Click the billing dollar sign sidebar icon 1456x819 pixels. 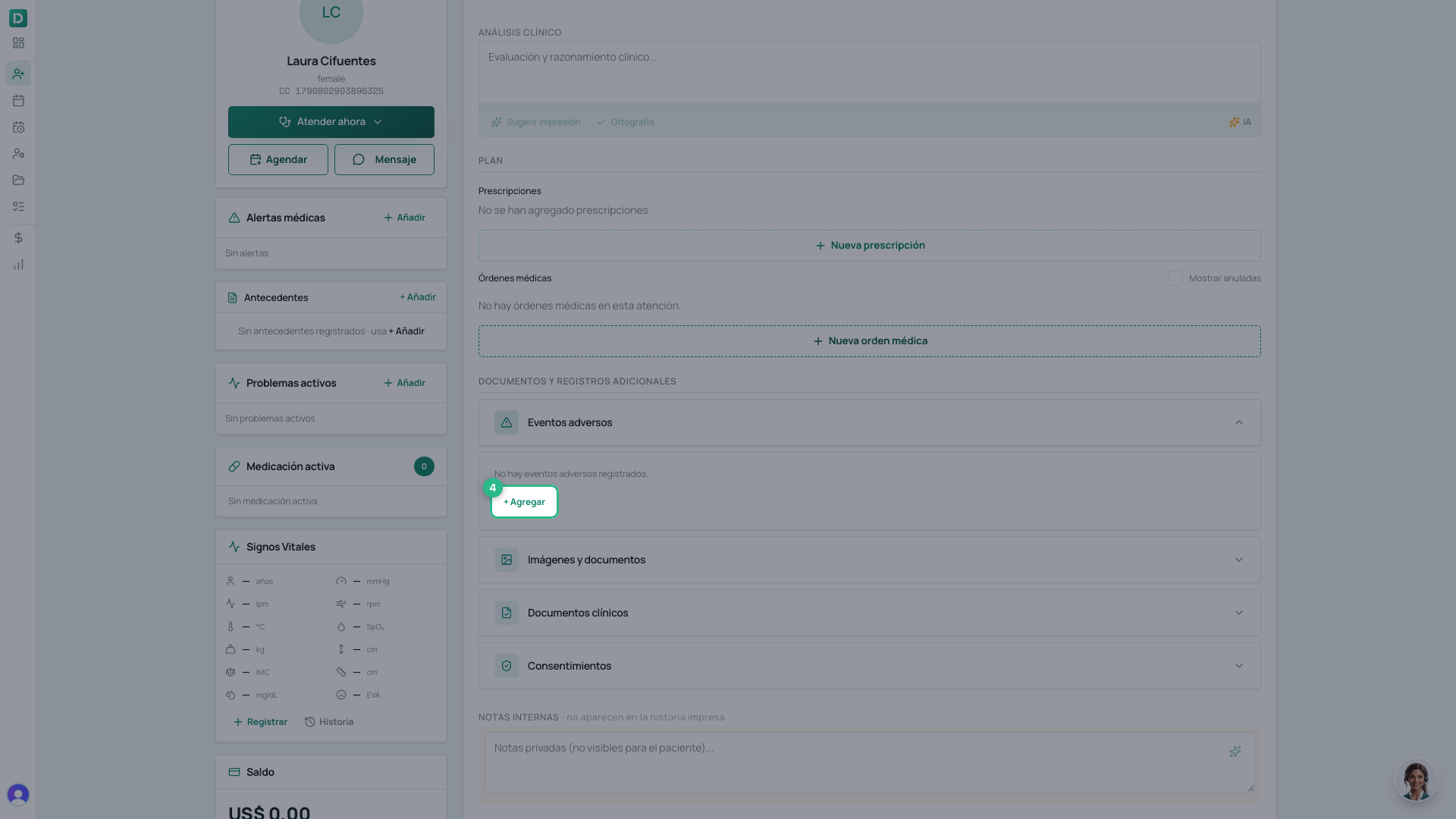point(18,238)
